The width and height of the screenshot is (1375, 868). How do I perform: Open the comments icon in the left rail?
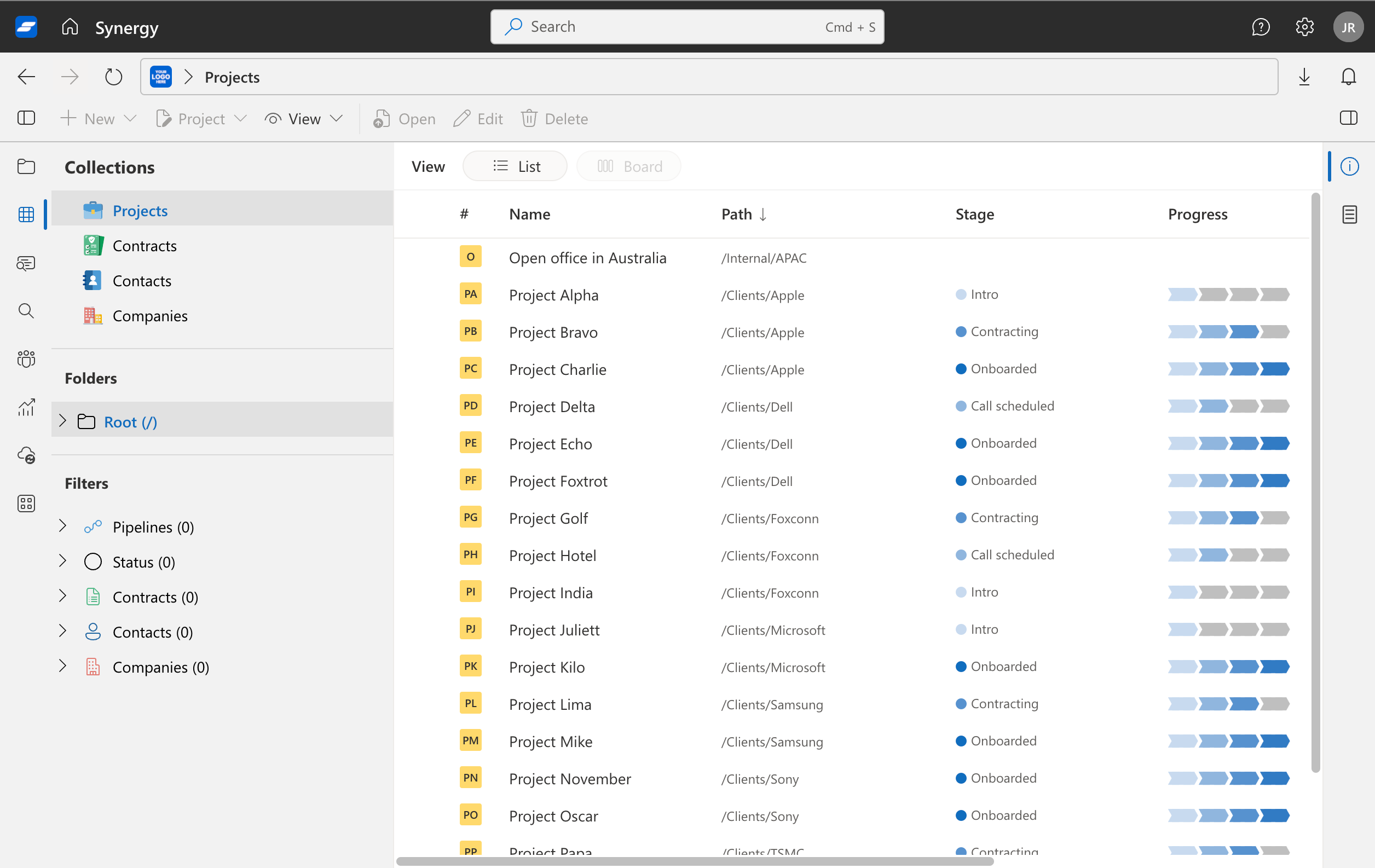point(26,263)
